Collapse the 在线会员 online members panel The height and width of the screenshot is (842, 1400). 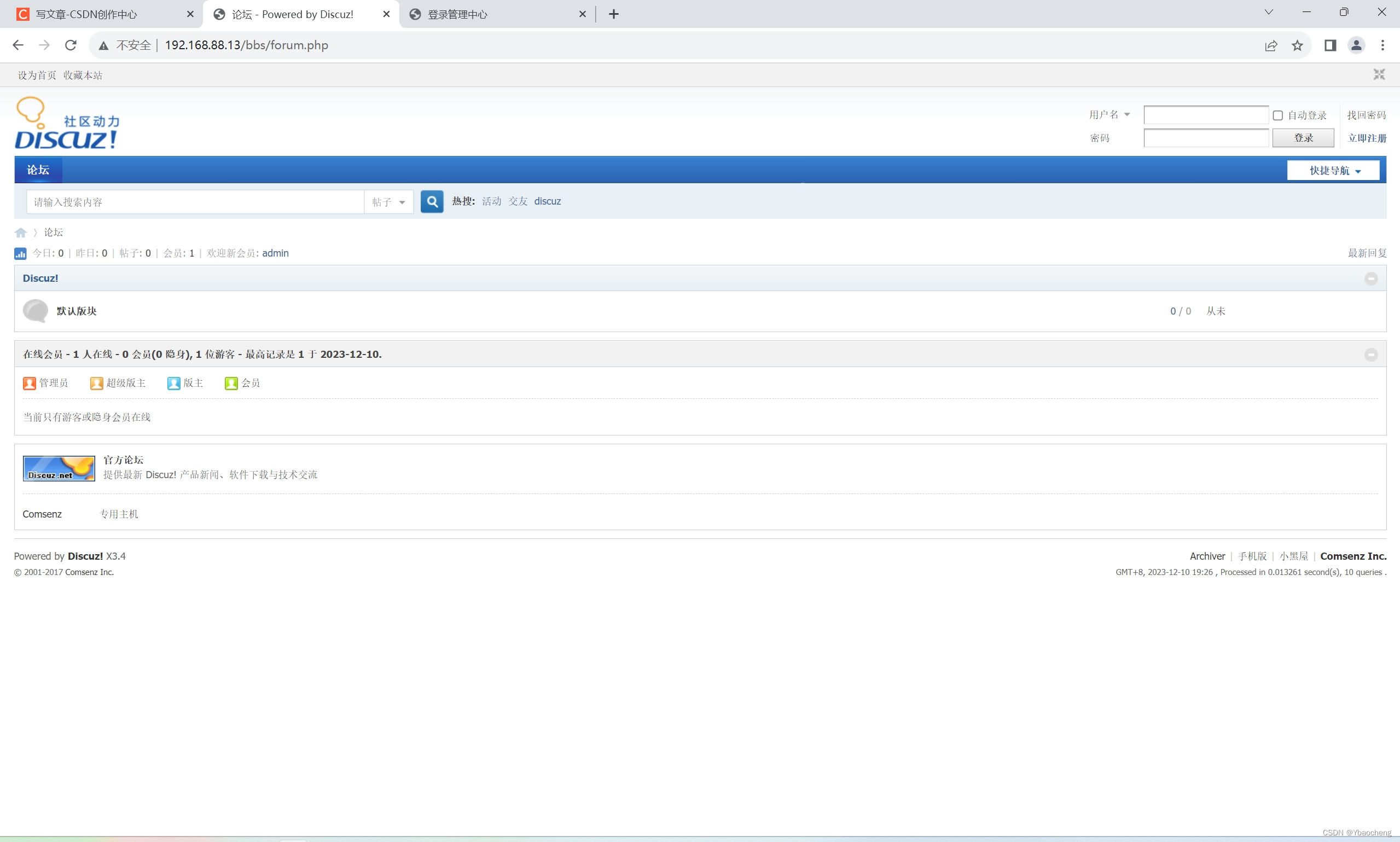1370,355
